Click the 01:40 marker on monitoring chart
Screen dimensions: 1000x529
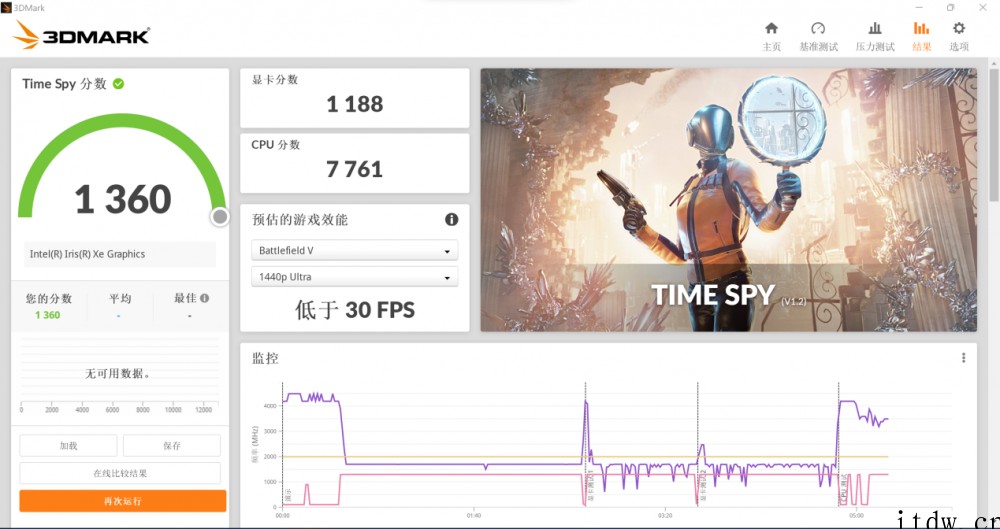pos(473,516)
